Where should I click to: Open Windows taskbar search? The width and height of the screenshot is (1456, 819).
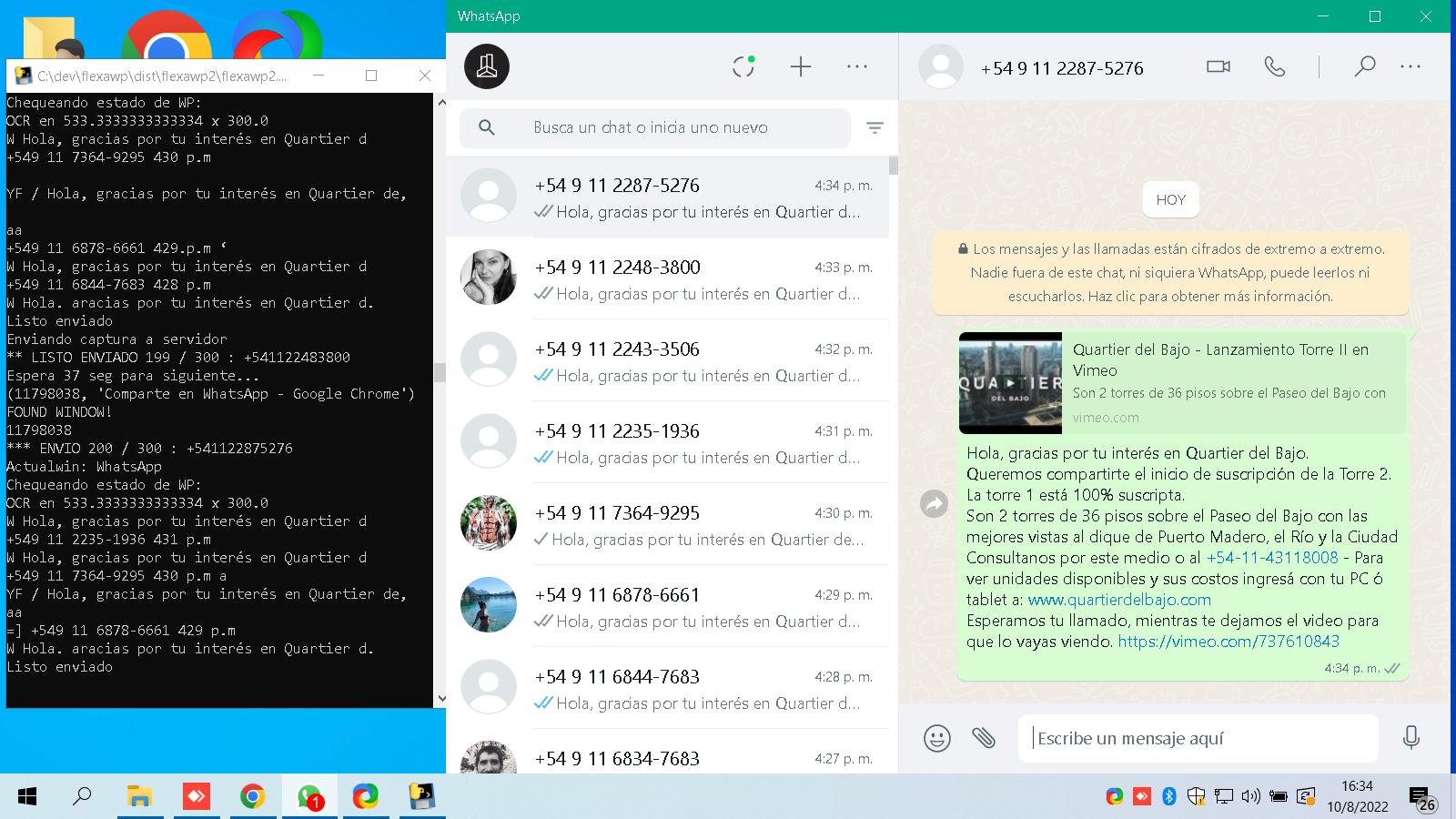coord(82,797)
